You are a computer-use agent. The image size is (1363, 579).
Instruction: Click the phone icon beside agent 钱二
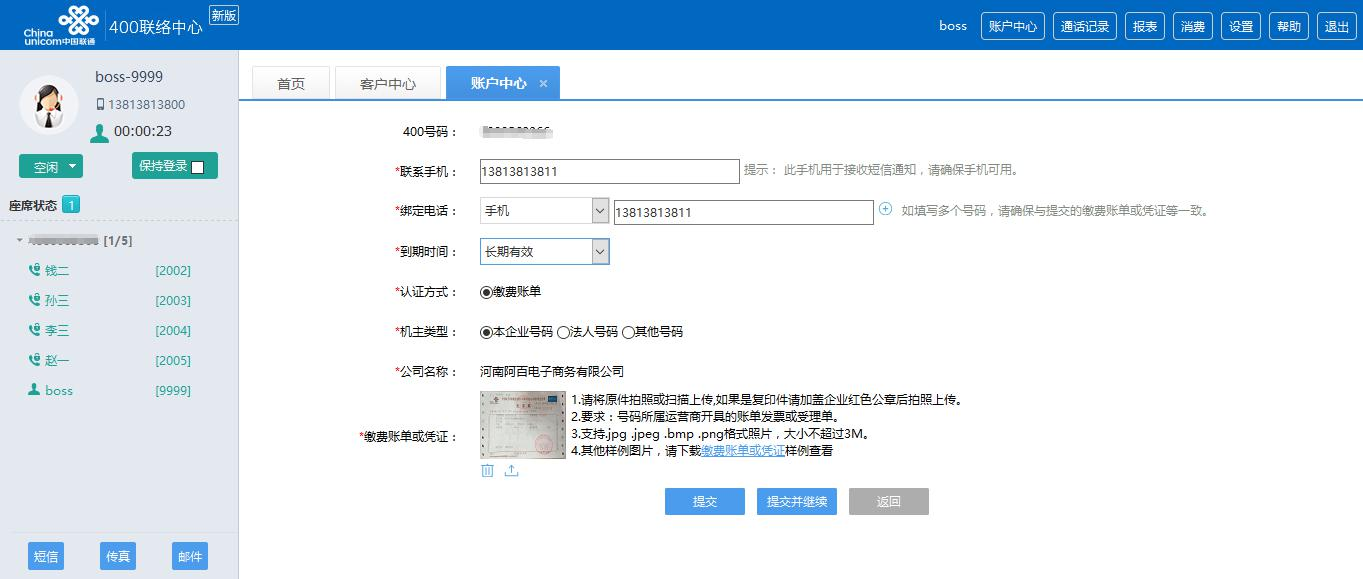coord(34,270)
